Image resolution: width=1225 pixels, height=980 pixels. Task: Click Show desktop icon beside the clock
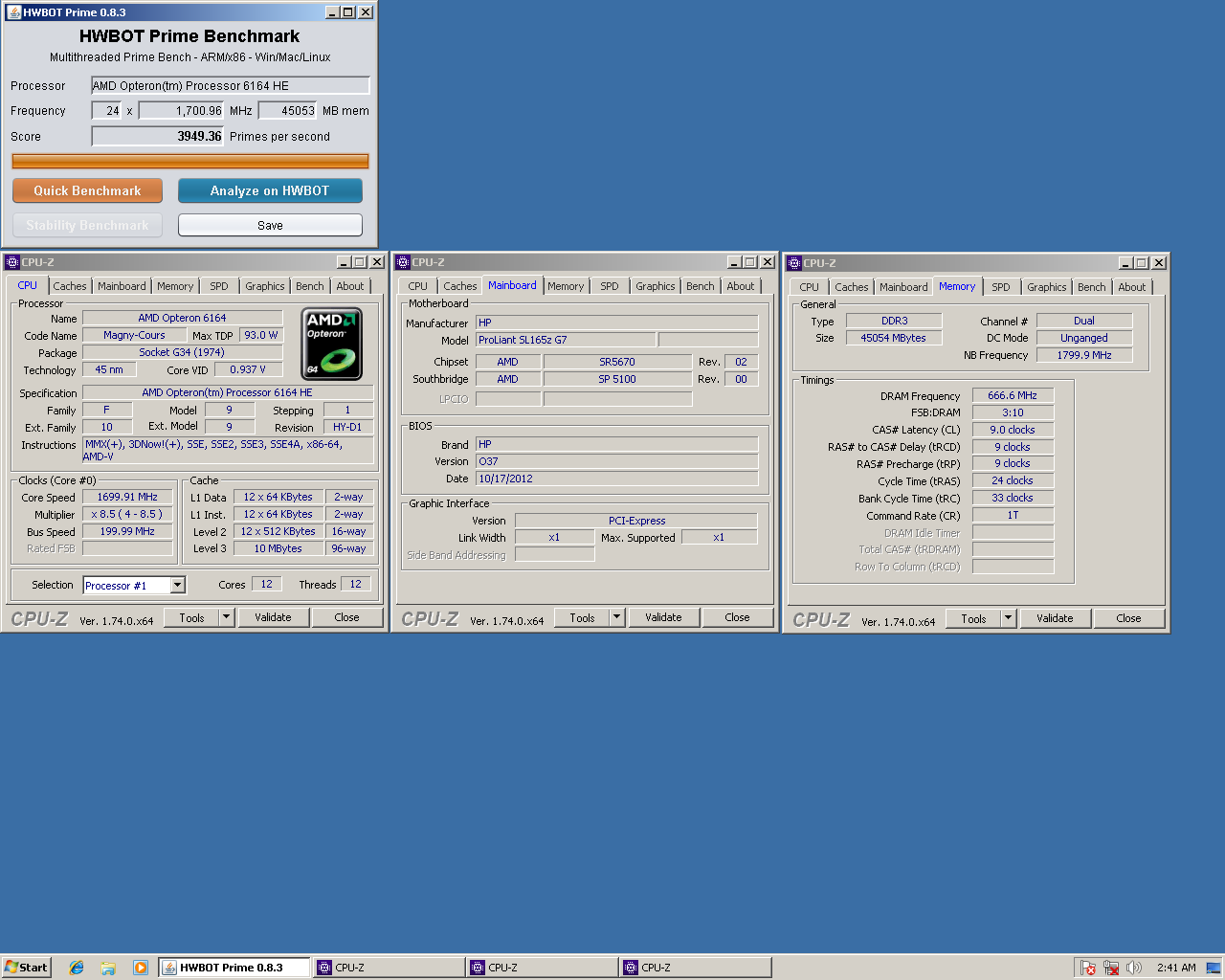(1214, 968)
